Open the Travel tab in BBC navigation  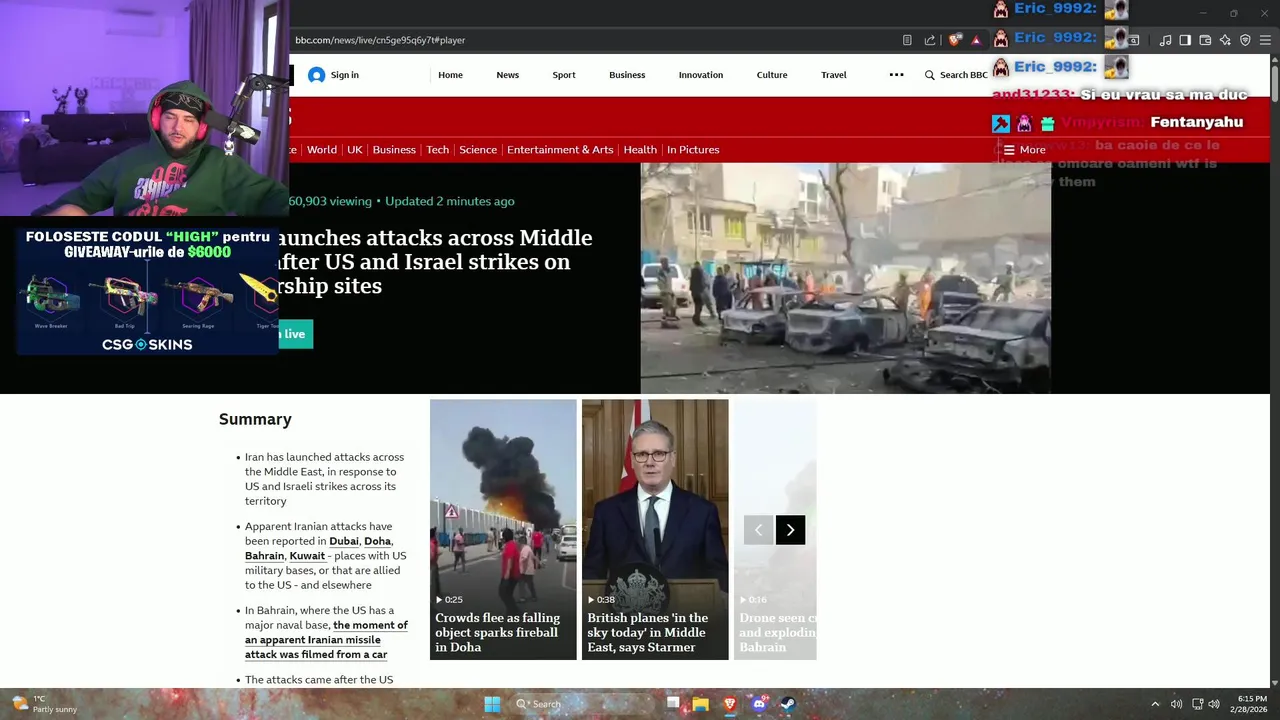(x=834, y=75)
